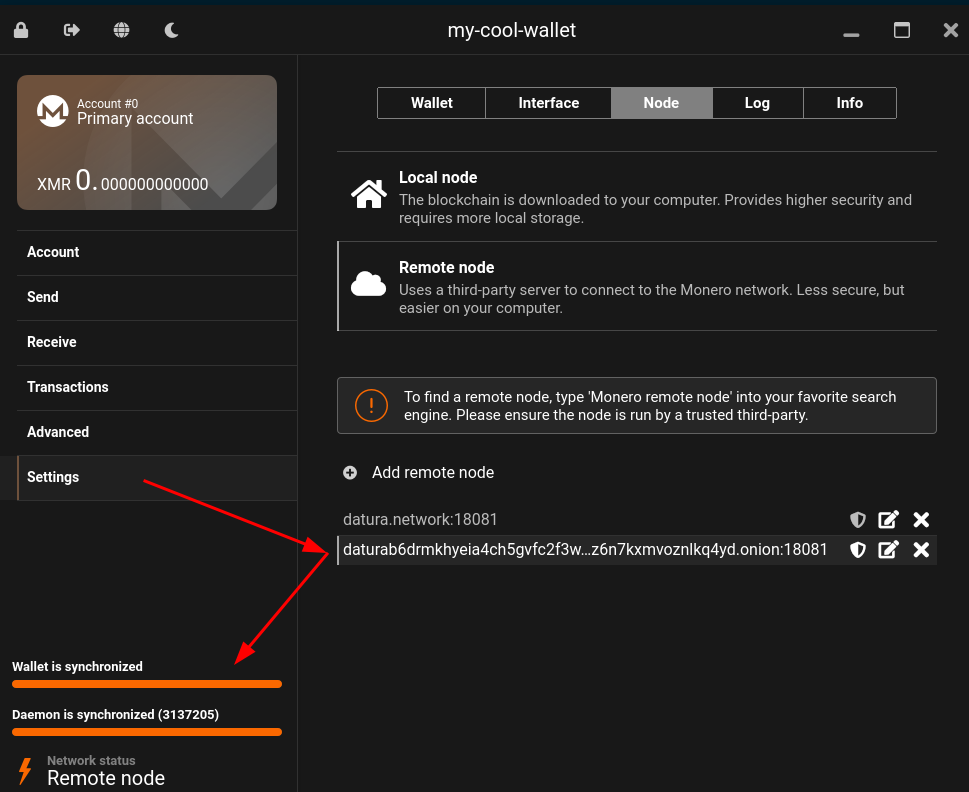Edit the datura.network:18081 node
969x792 pixels.
[889, 520]
